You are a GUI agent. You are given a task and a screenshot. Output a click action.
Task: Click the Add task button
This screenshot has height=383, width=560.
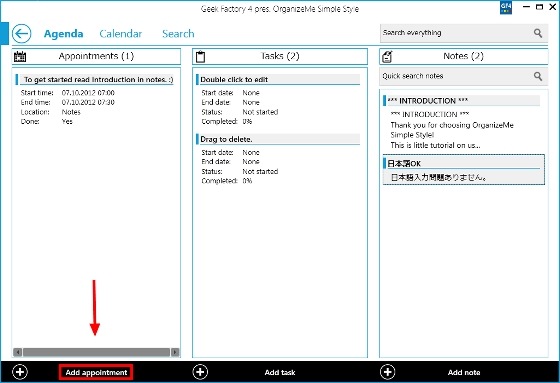coord(280,372)
